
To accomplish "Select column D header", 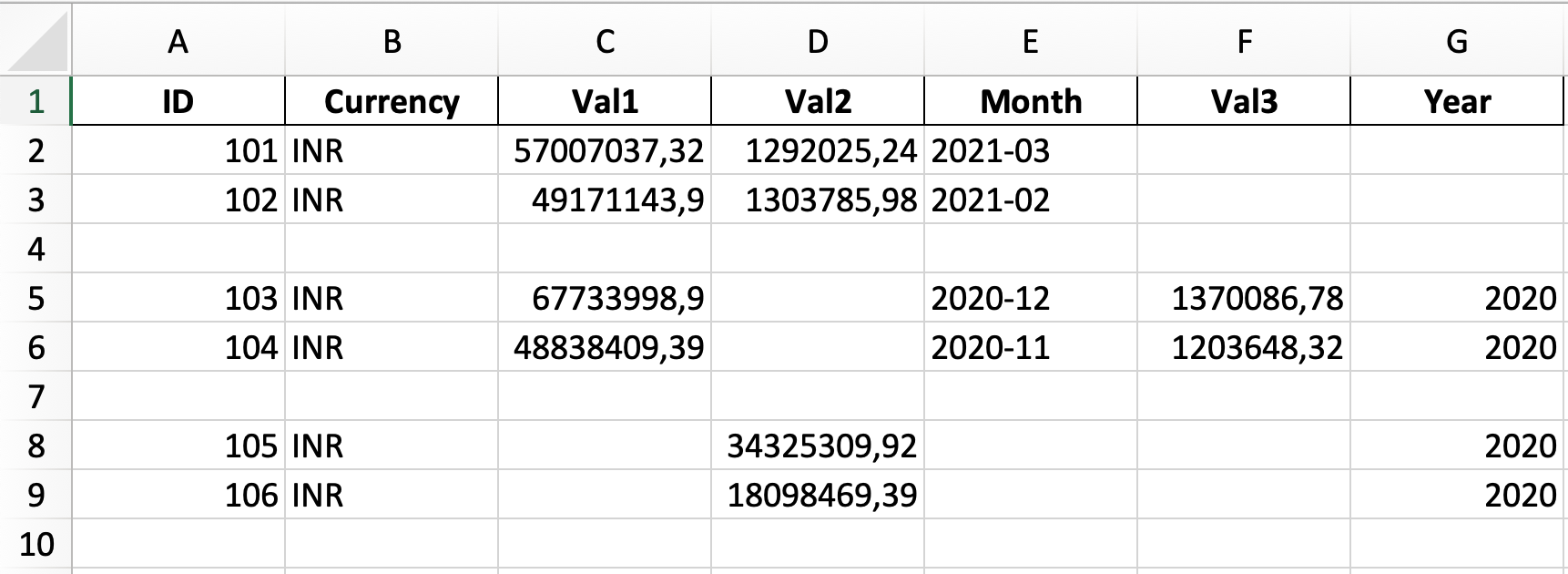I will tap(818, 41).
